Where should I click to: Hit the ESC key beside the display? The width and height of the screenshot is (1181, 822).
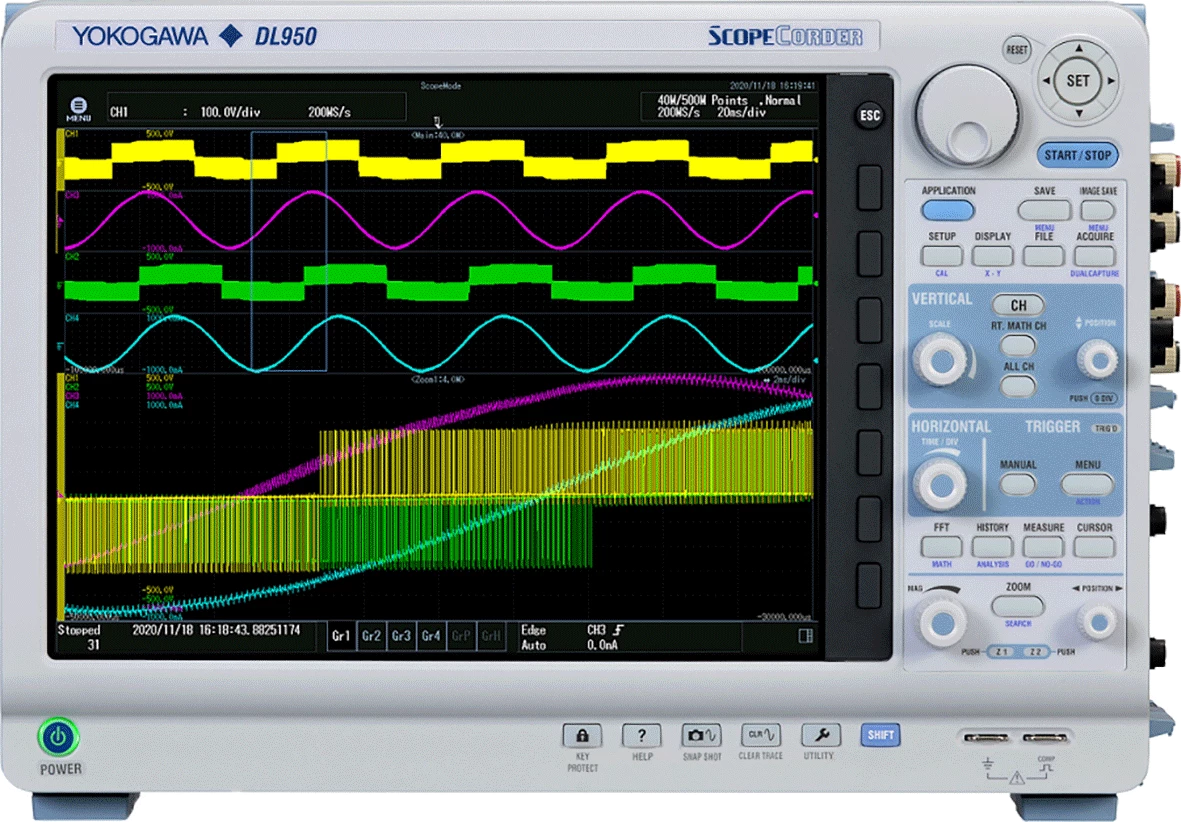[870, 115]
